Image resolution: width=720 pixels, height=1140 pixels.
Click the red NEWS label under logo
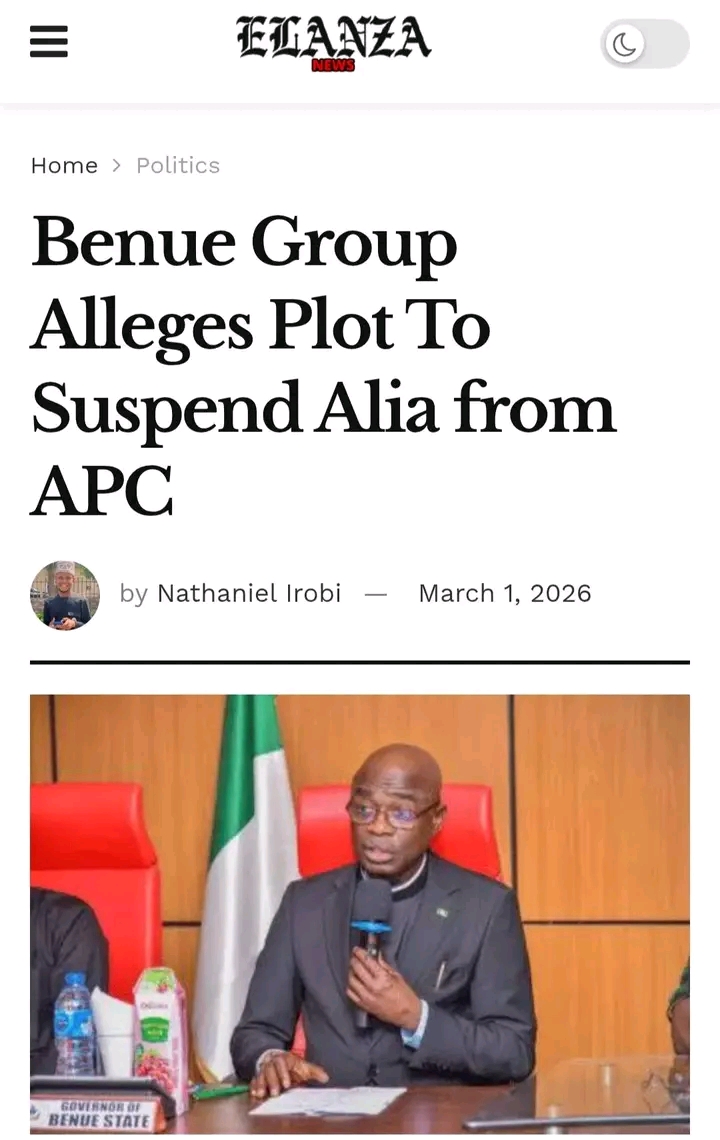click(x=333, y=65)
